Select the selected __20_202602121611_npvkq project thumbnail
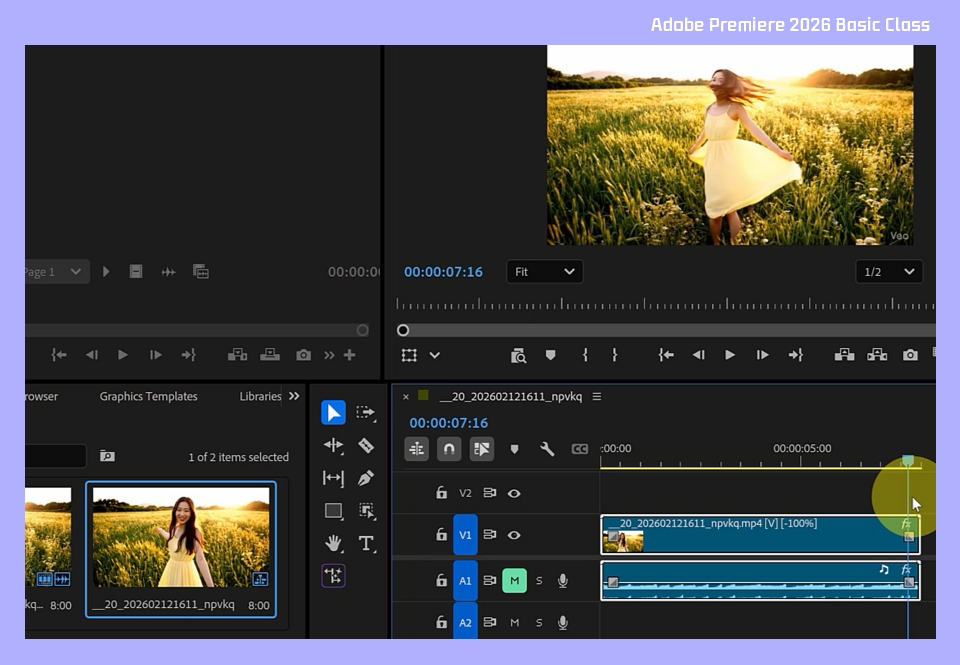Viewport: 960px width, 665px height. click(x=181, y=537)
